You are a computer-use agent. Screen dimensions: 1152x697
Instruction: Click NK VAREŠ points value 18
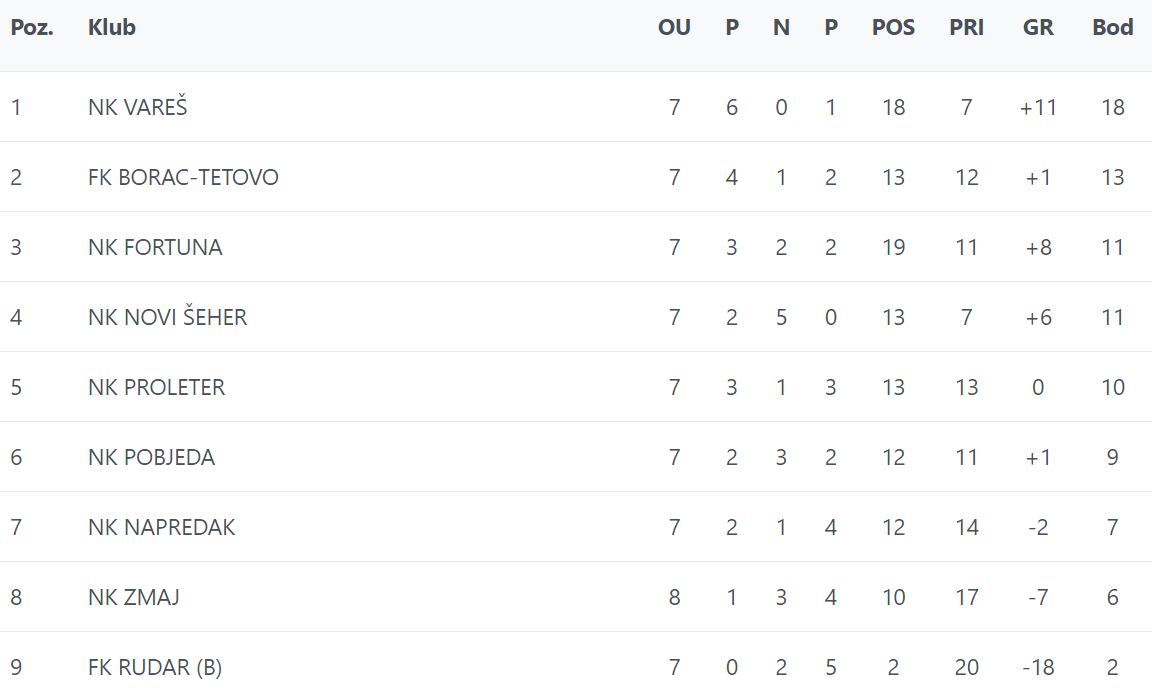coord(1113,107)
